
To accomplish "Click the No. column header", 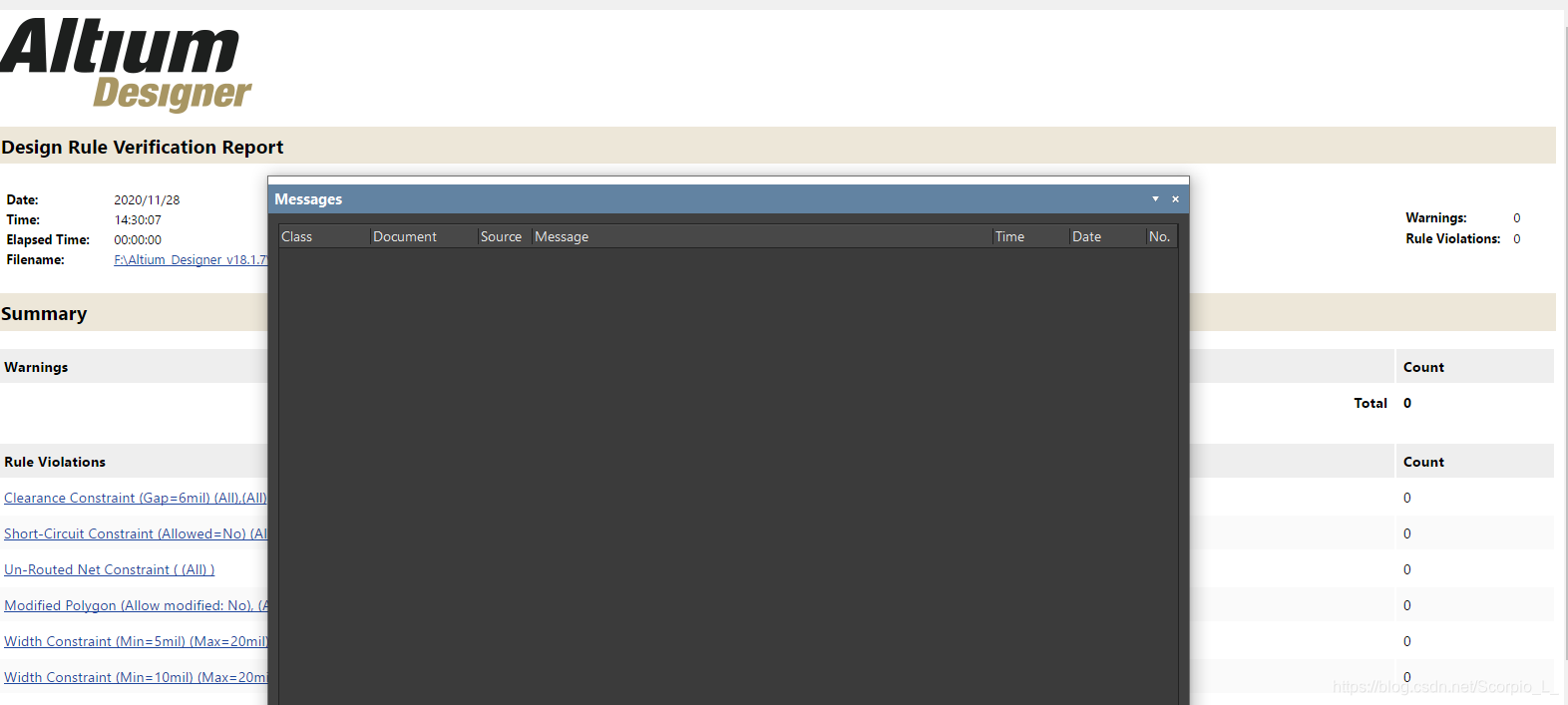I will coord(1161,236).
